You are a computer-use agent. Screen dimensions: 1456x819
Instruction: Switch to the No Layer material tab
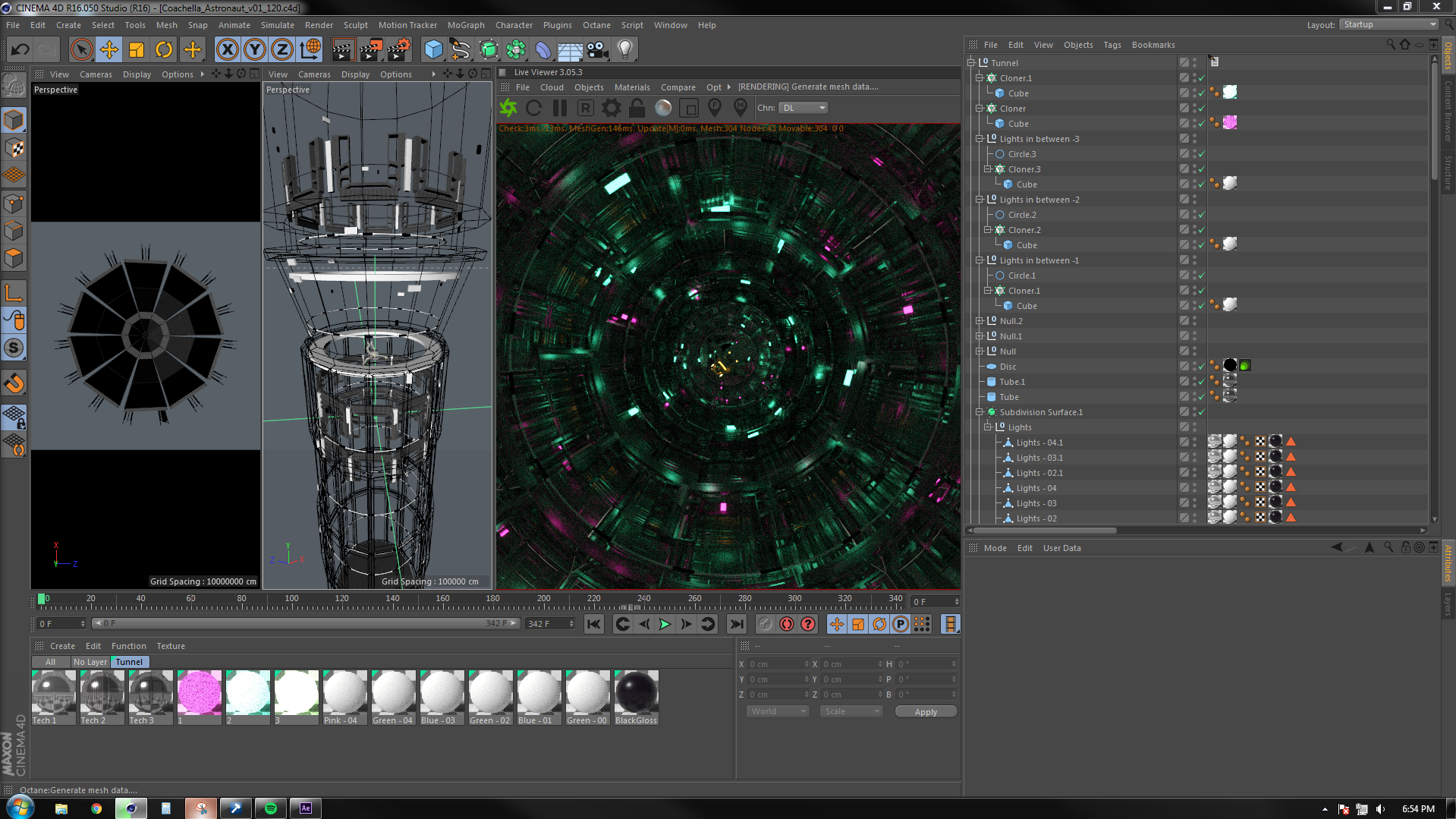[90, 662]
